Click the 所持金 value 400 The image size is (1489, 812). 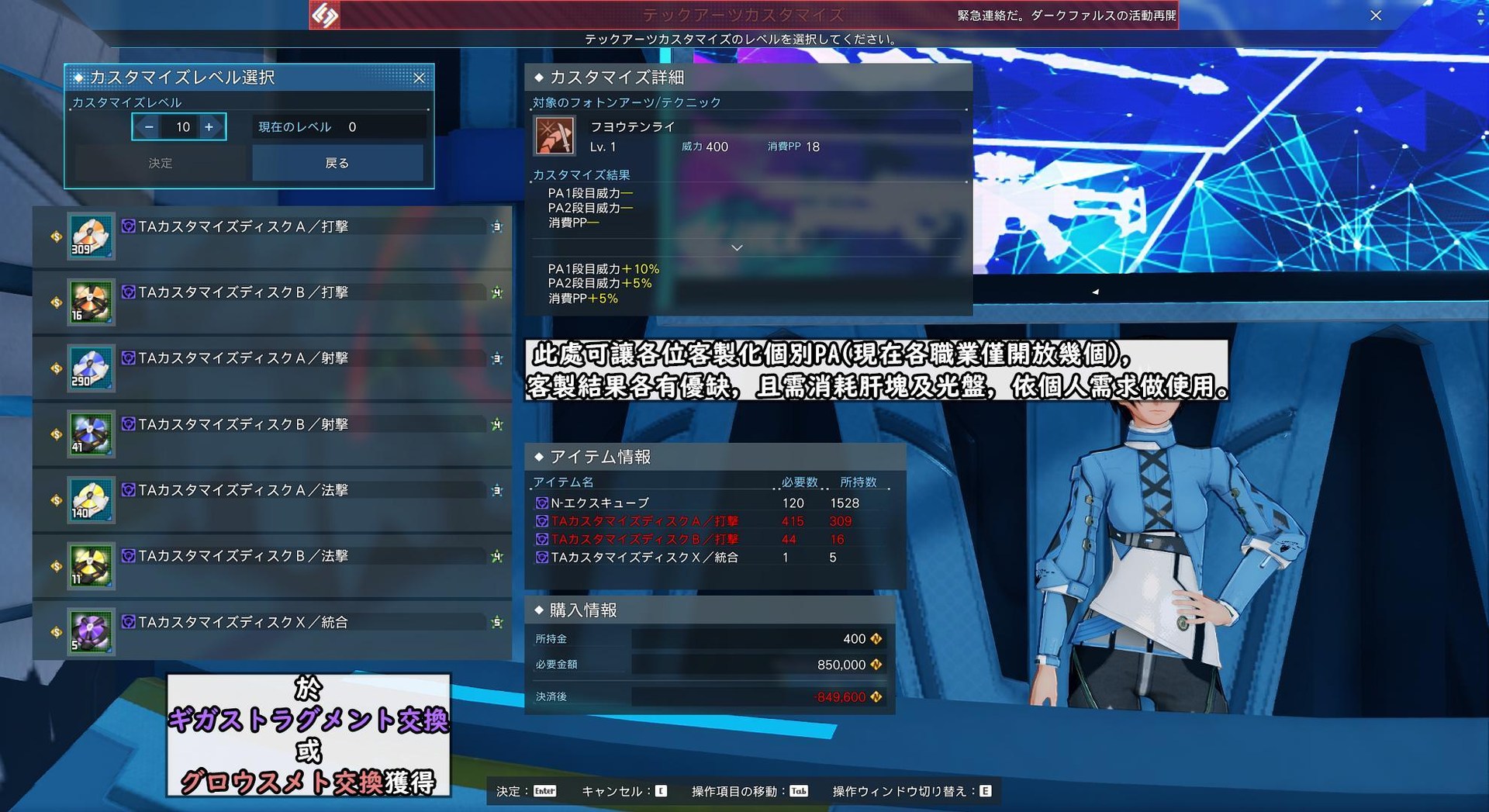(854, 639)
